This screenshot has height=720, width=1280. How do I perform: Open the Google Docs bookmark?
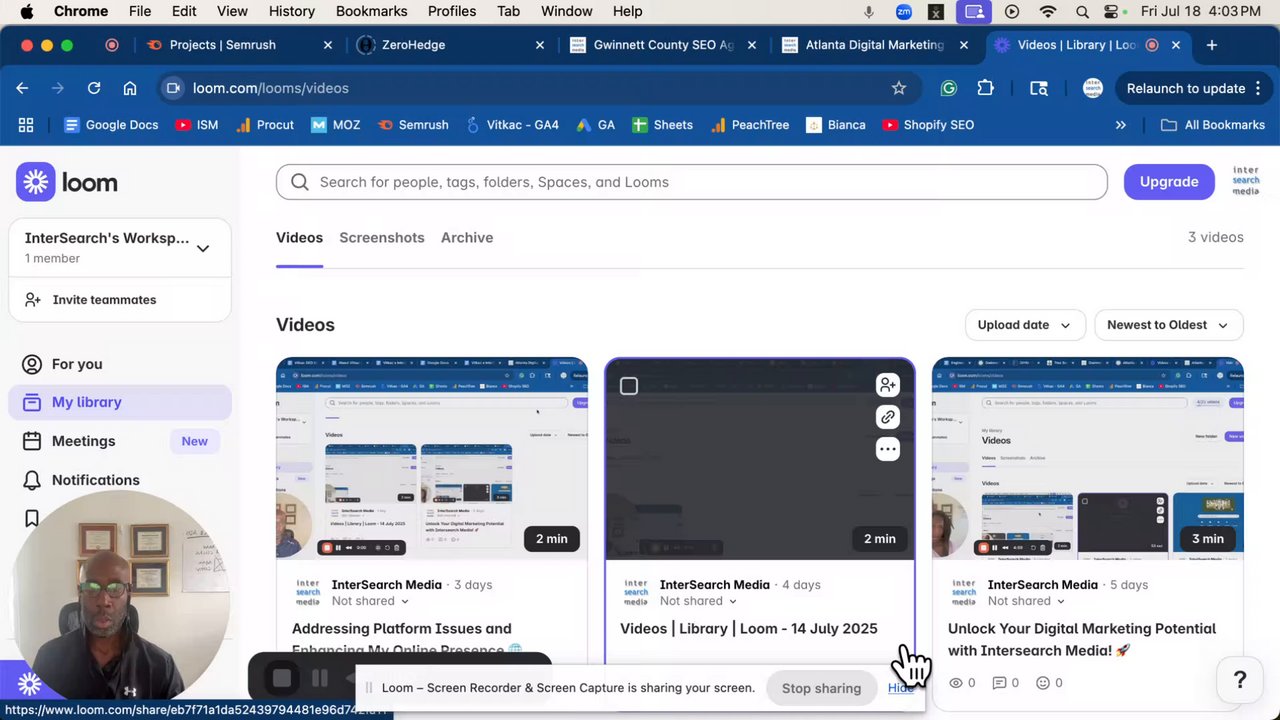111,125
